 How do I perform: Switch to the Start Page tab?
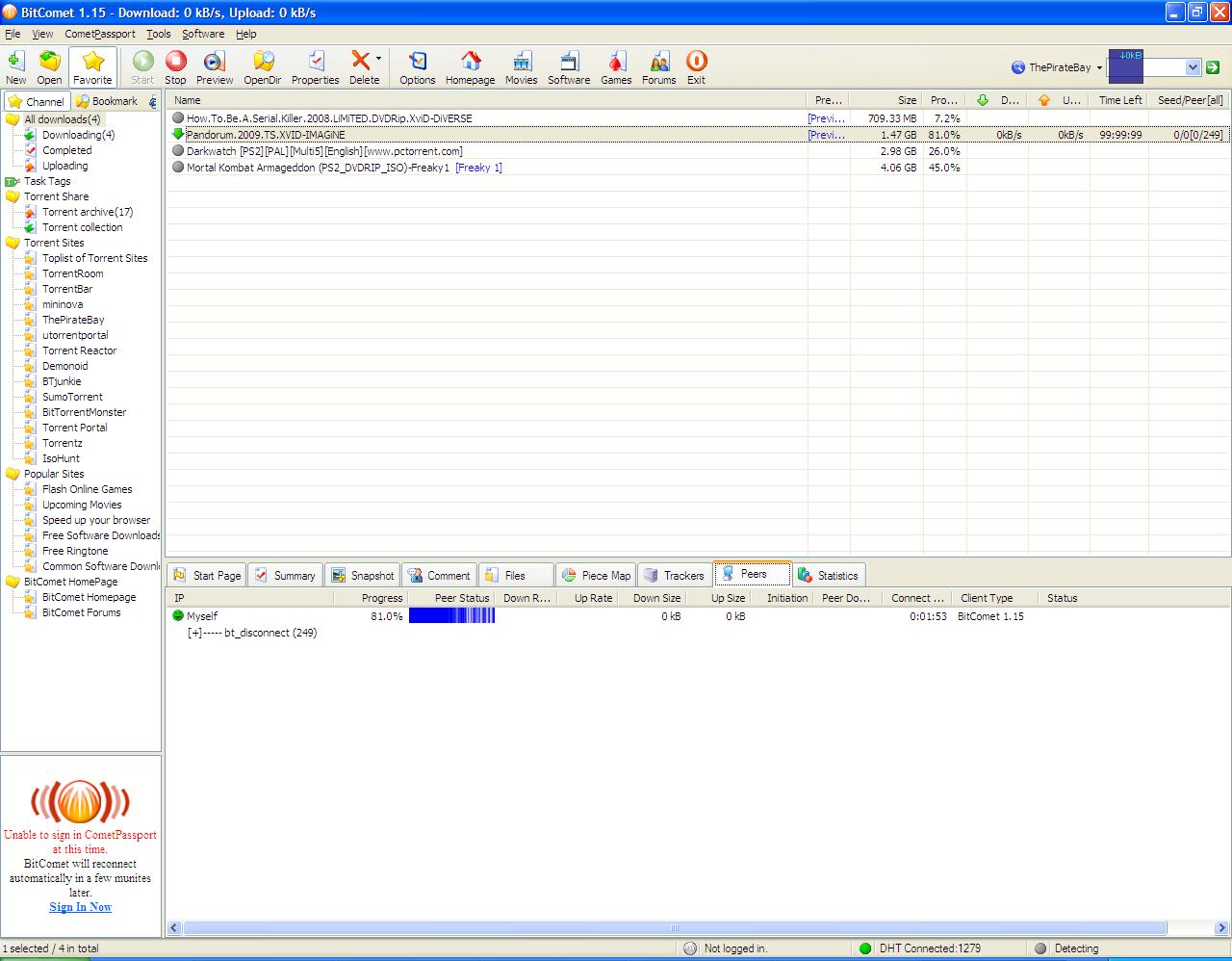207,575
